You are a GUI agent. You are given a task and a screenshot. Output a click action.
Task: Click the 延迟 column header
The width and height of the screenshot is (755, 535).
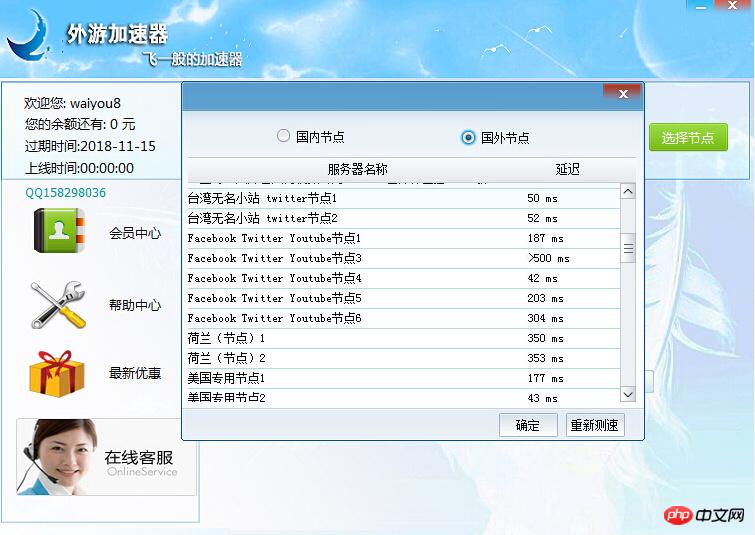coord(567,170)
